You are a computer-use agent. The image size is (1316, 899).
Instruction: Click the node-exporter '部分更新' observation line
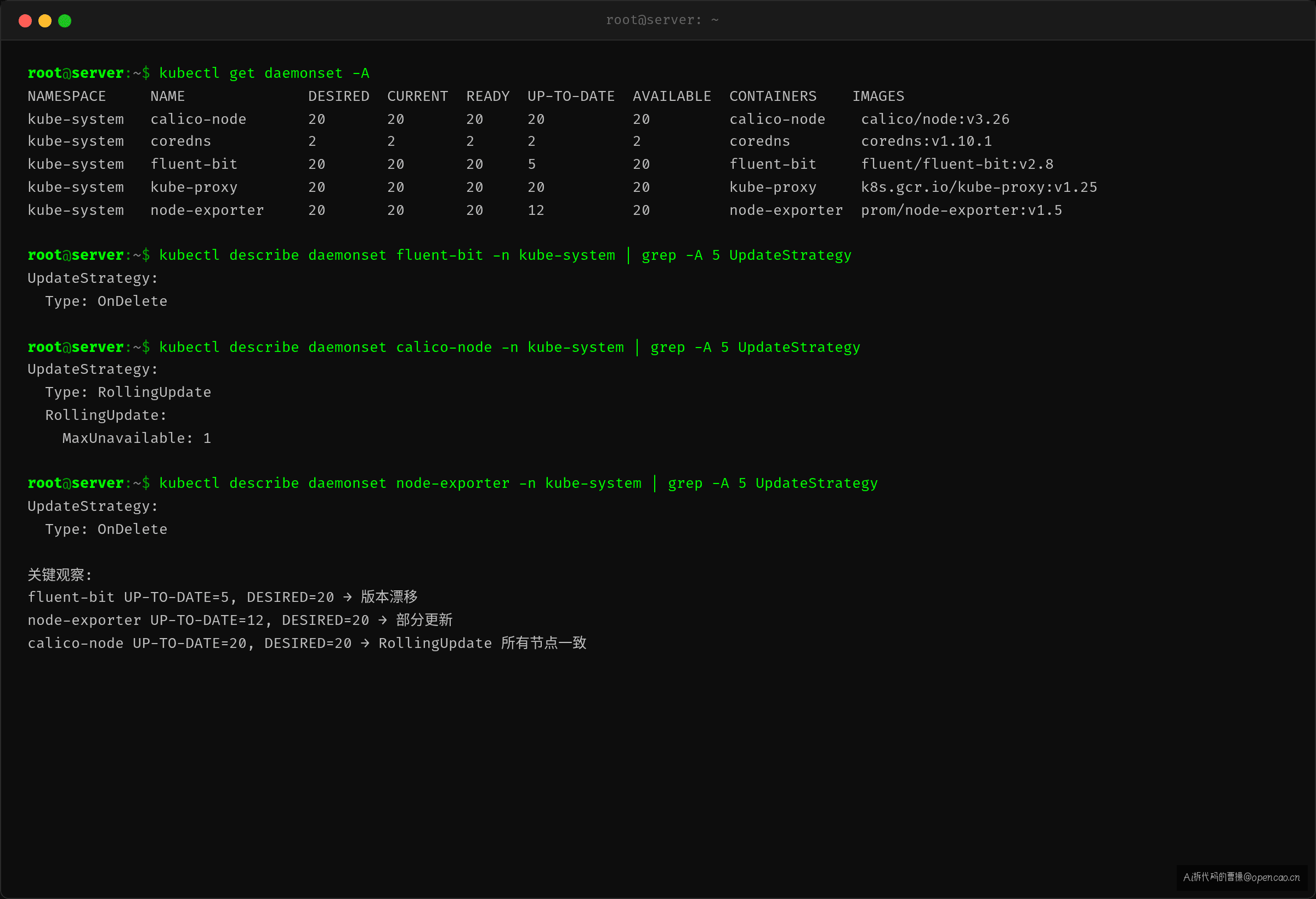(x=240, y=621)
